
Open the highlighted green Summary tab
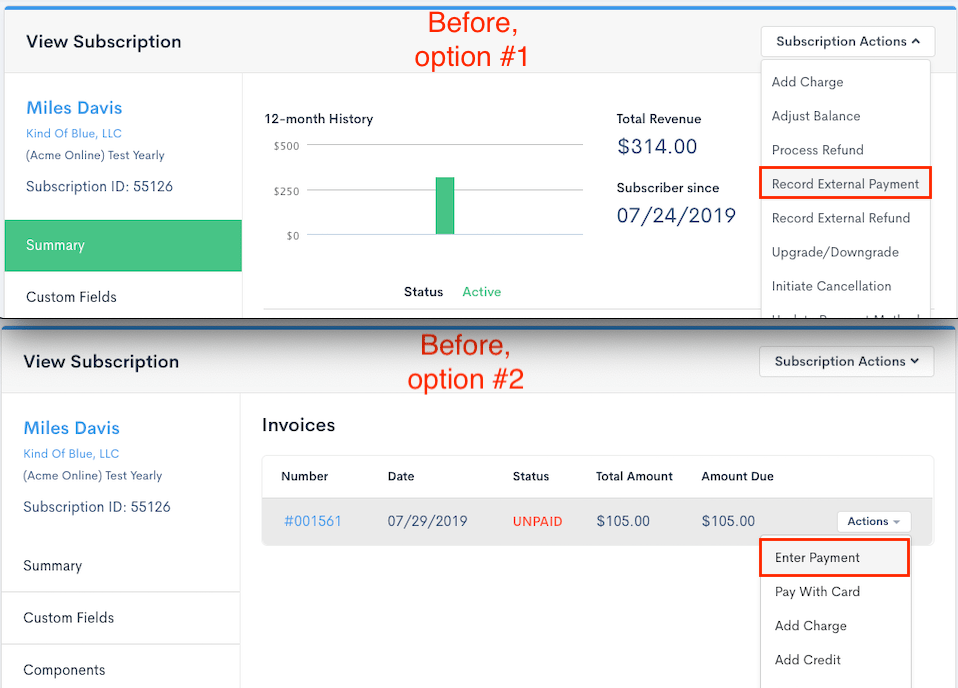pos(122,245)
